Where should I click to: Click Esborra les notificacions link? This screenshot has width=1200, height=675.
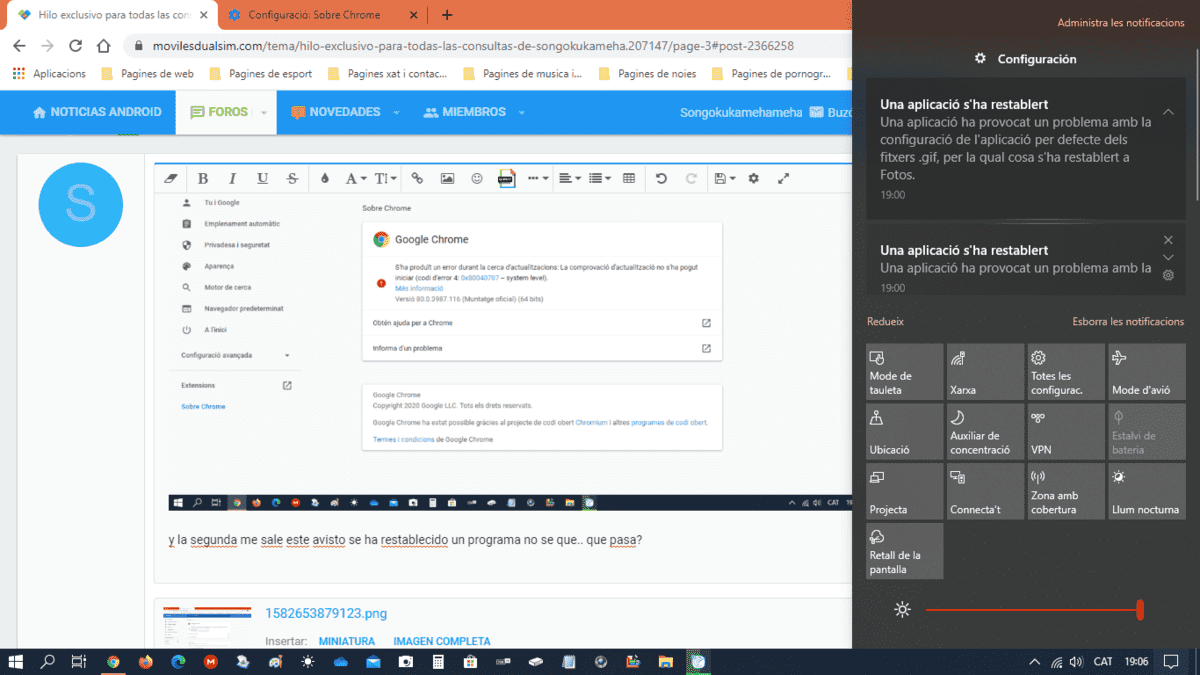[1128, 322]
